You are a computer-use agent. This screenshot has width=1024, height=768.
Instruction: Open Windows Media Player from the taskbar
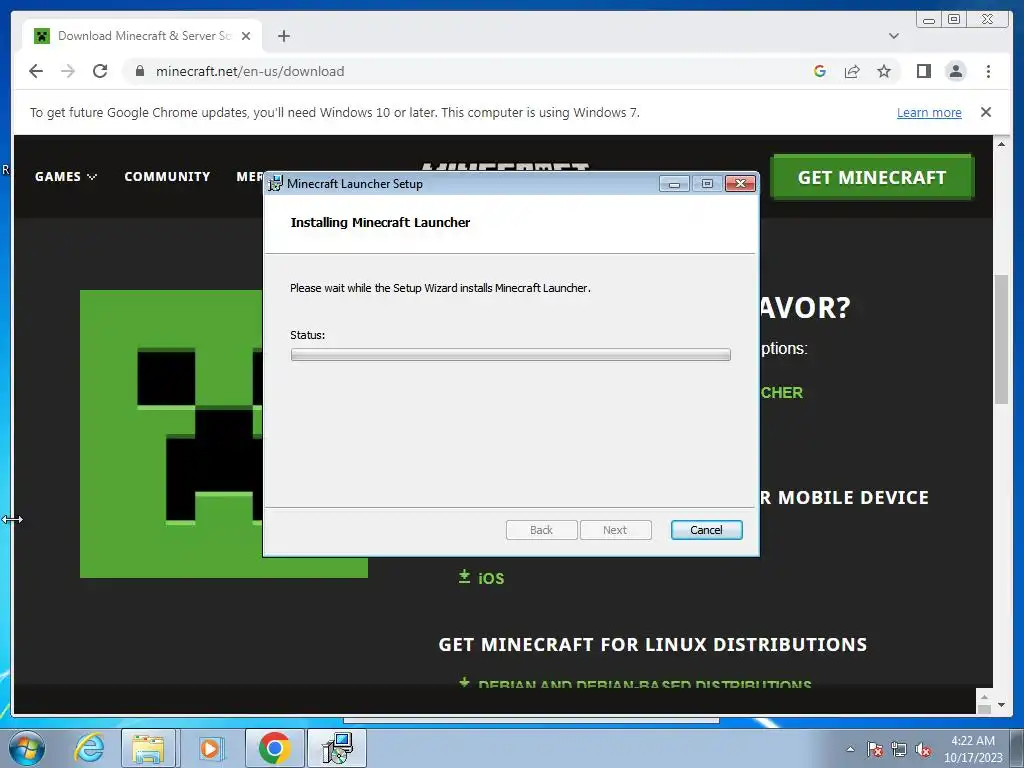pos(209,748)
